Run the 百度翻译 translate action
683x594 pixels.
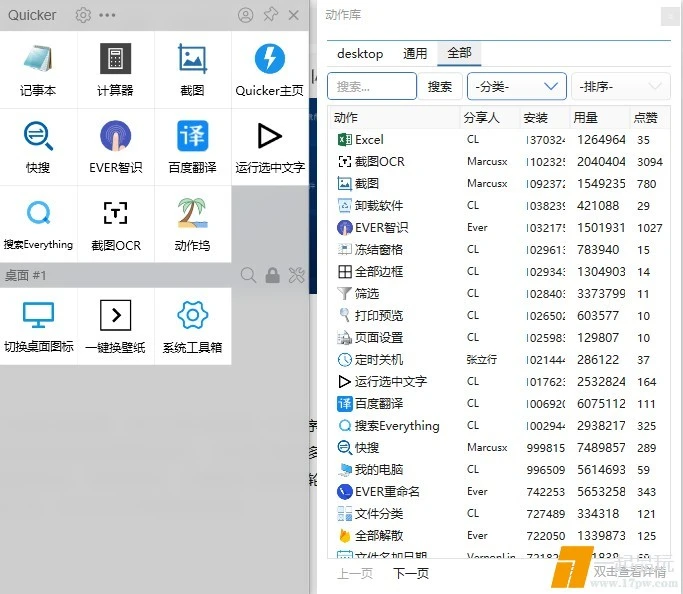(192, 146)
